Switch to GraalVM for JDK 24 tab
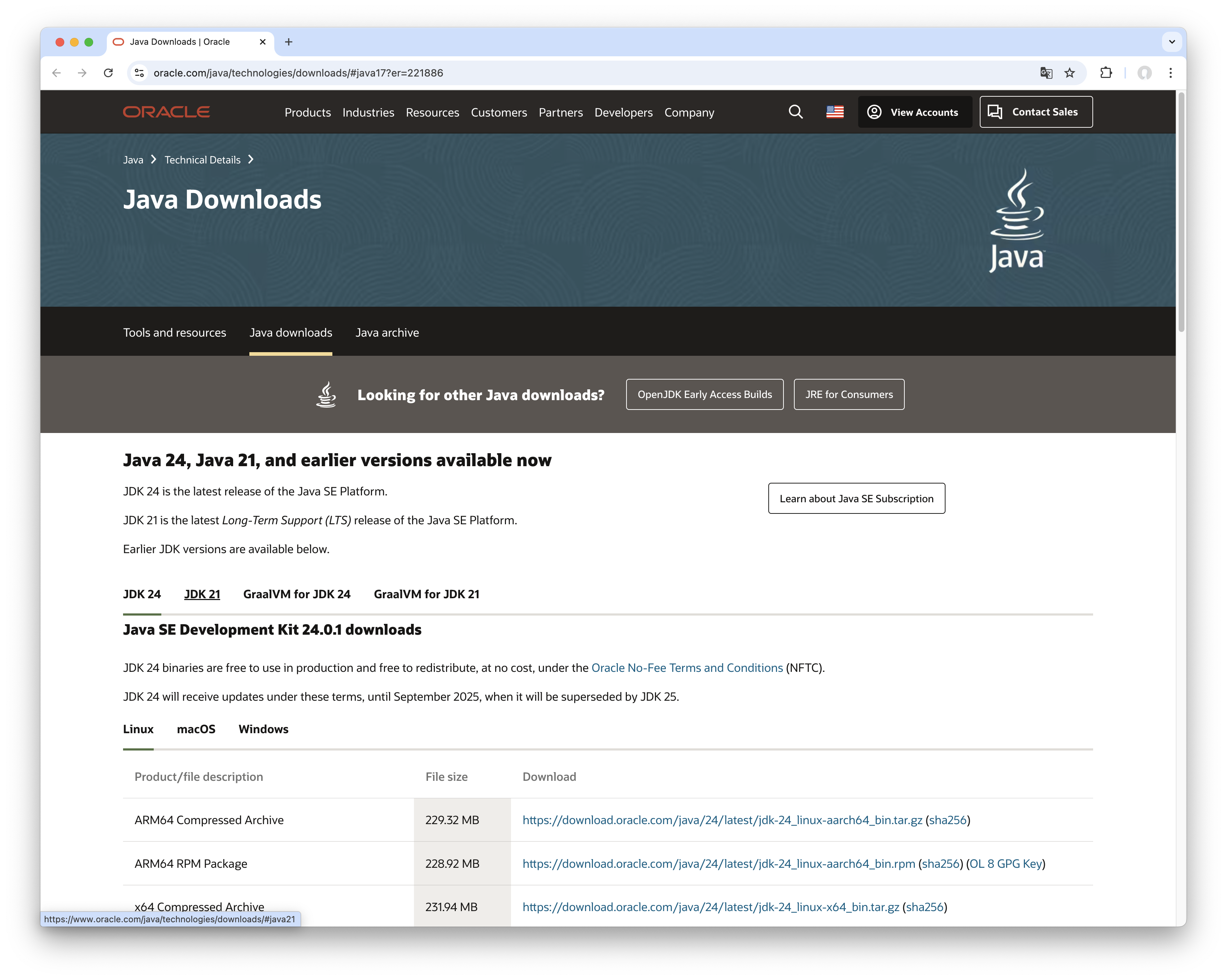The image size is (1227, 980). tap(297, 594)
